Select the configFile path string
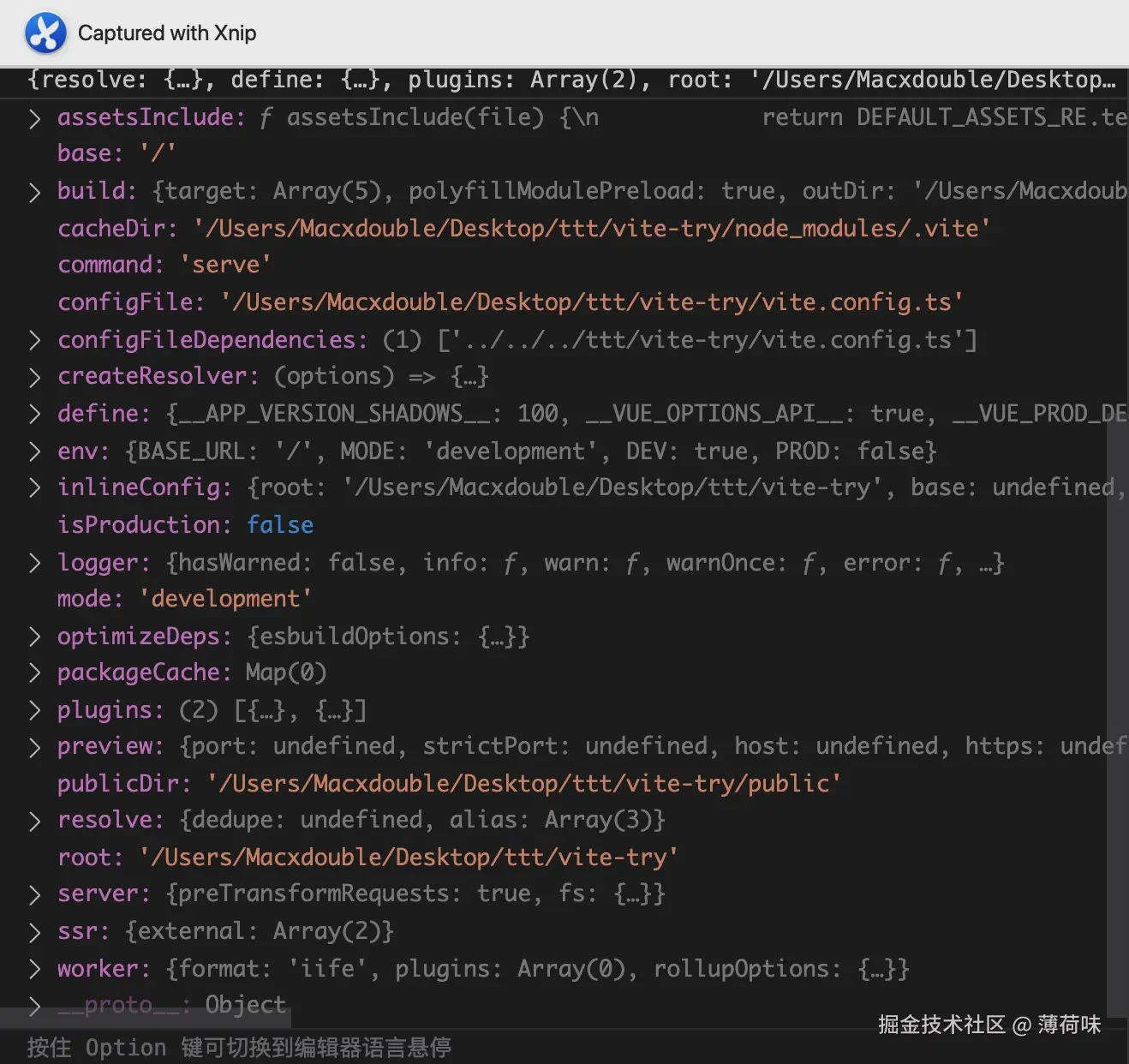The image size is (1129, 1064). (592, 302)
